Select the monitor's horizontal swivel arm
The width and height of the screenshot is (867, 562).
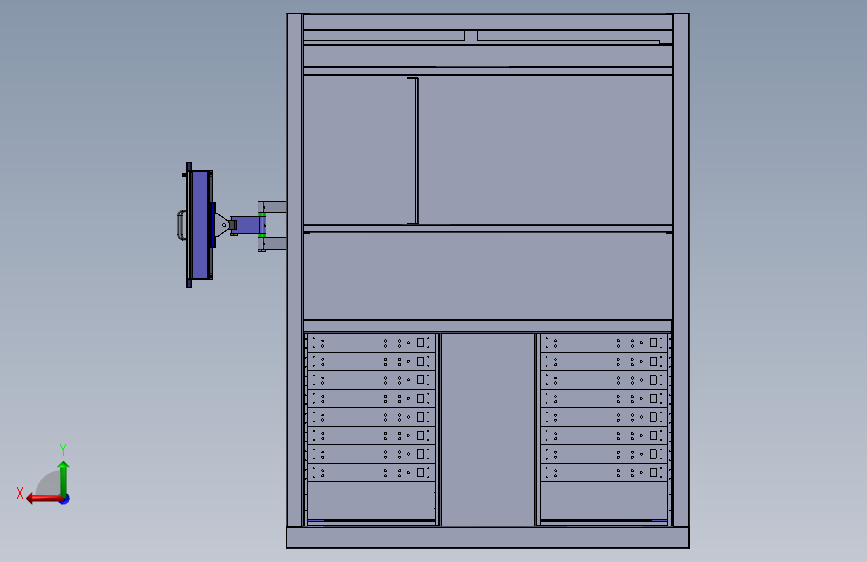coord(246,225)
